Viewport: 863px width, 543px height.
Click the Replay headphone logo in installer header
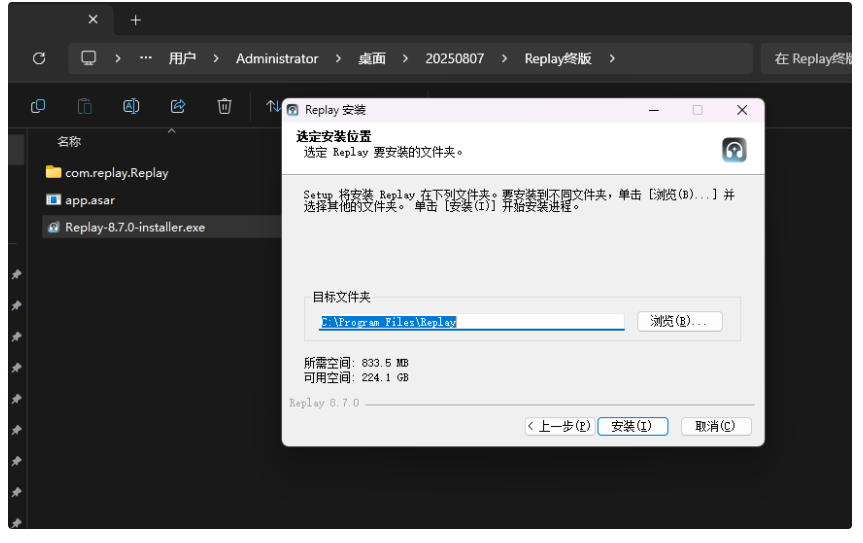[x=734, y=150]
